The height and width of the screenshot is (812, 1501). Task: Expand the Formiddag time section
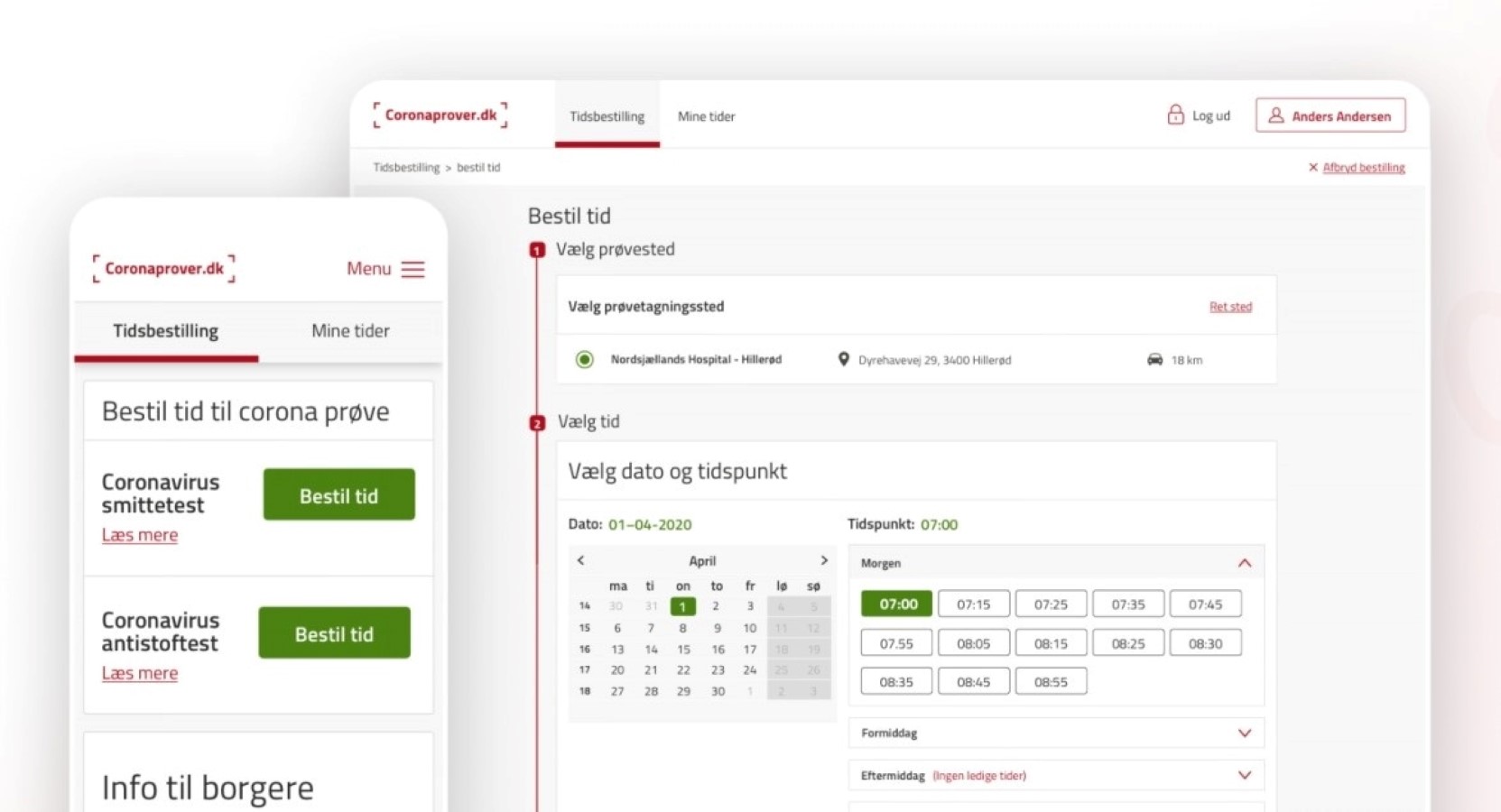click(x=1244, y=733)
